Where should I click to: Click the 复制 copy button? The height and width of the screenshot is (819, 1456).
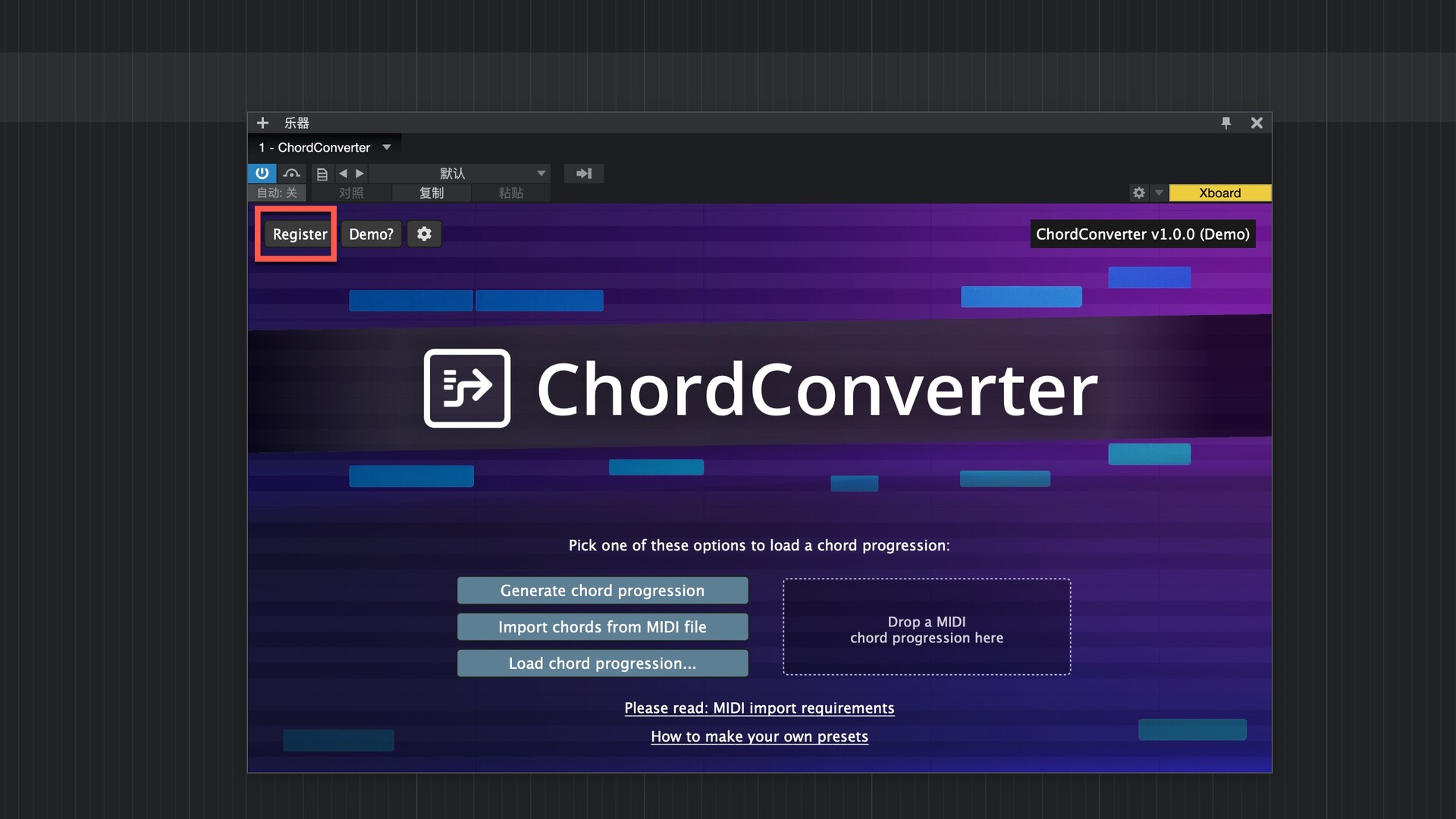431,193
